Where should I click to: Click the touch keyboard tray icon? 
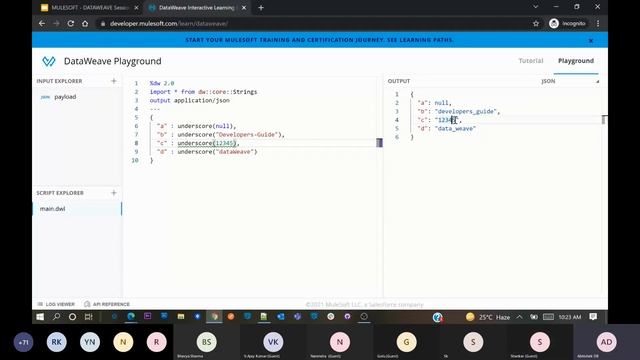548,317
